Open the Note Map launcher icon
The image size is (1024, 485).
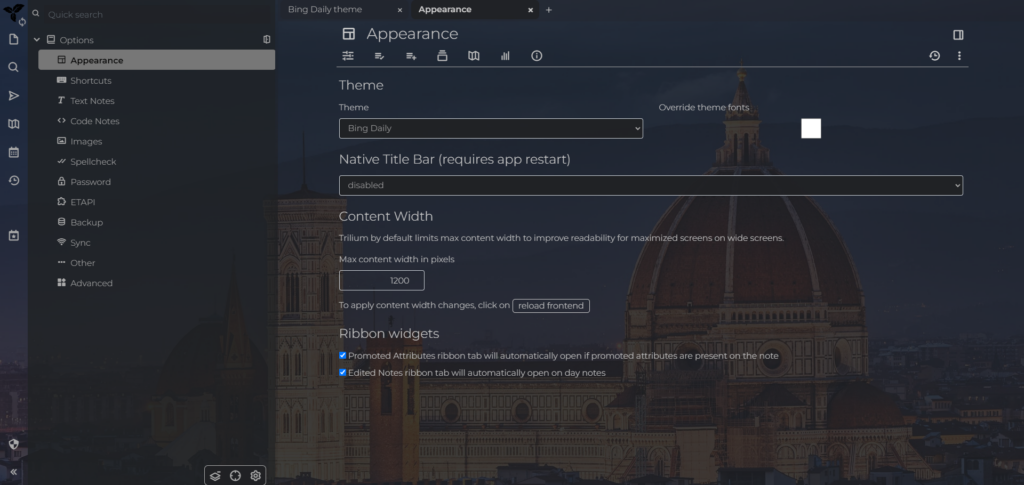(x=13, y=124)
